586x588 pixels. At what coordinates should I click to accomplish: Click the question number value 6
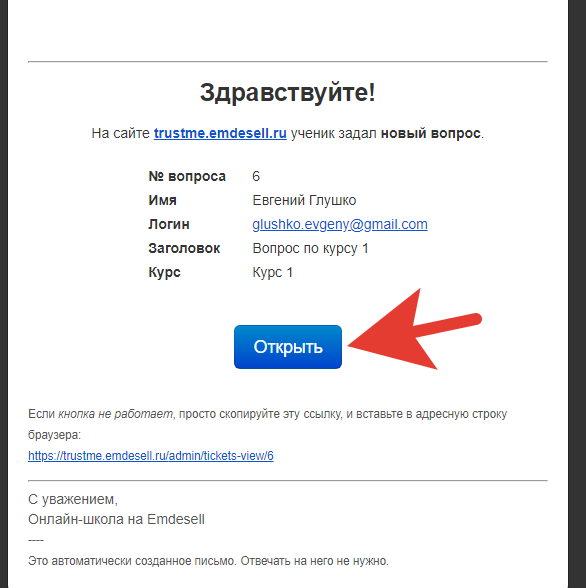(256, 176)
